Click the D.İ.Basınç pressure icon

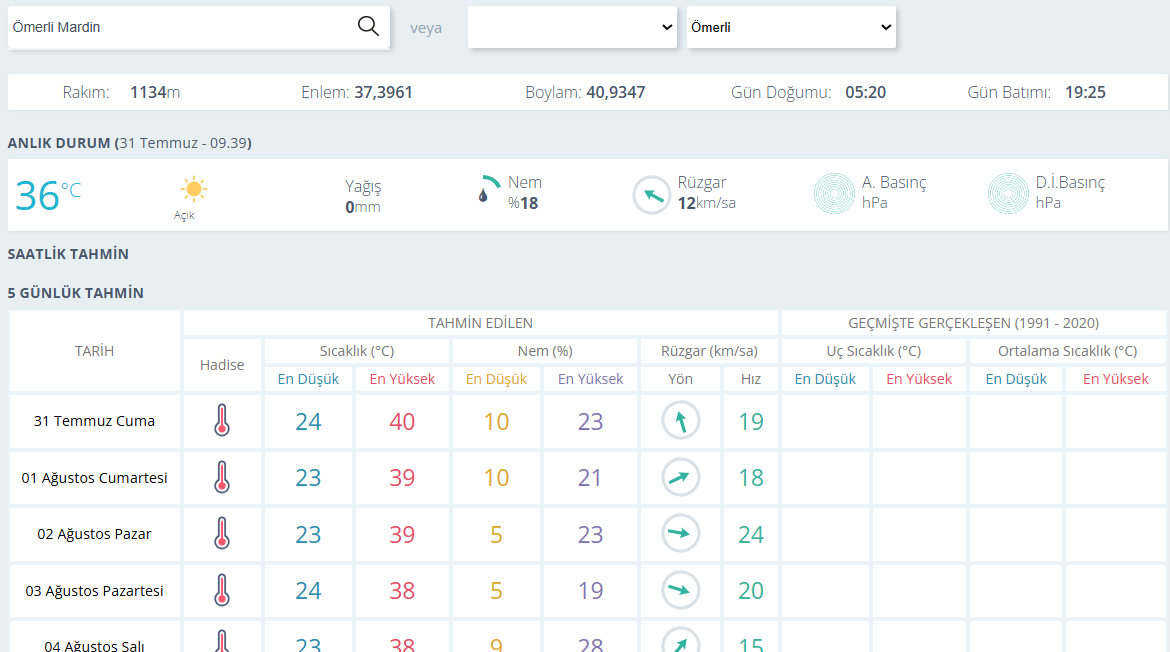coord(1008,194)
